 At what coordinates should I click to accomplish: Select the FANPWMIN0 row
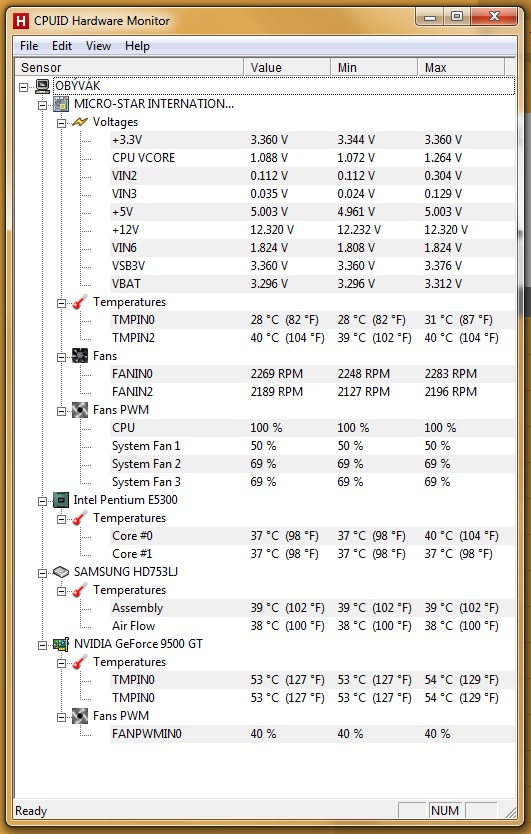coord(312,734)
